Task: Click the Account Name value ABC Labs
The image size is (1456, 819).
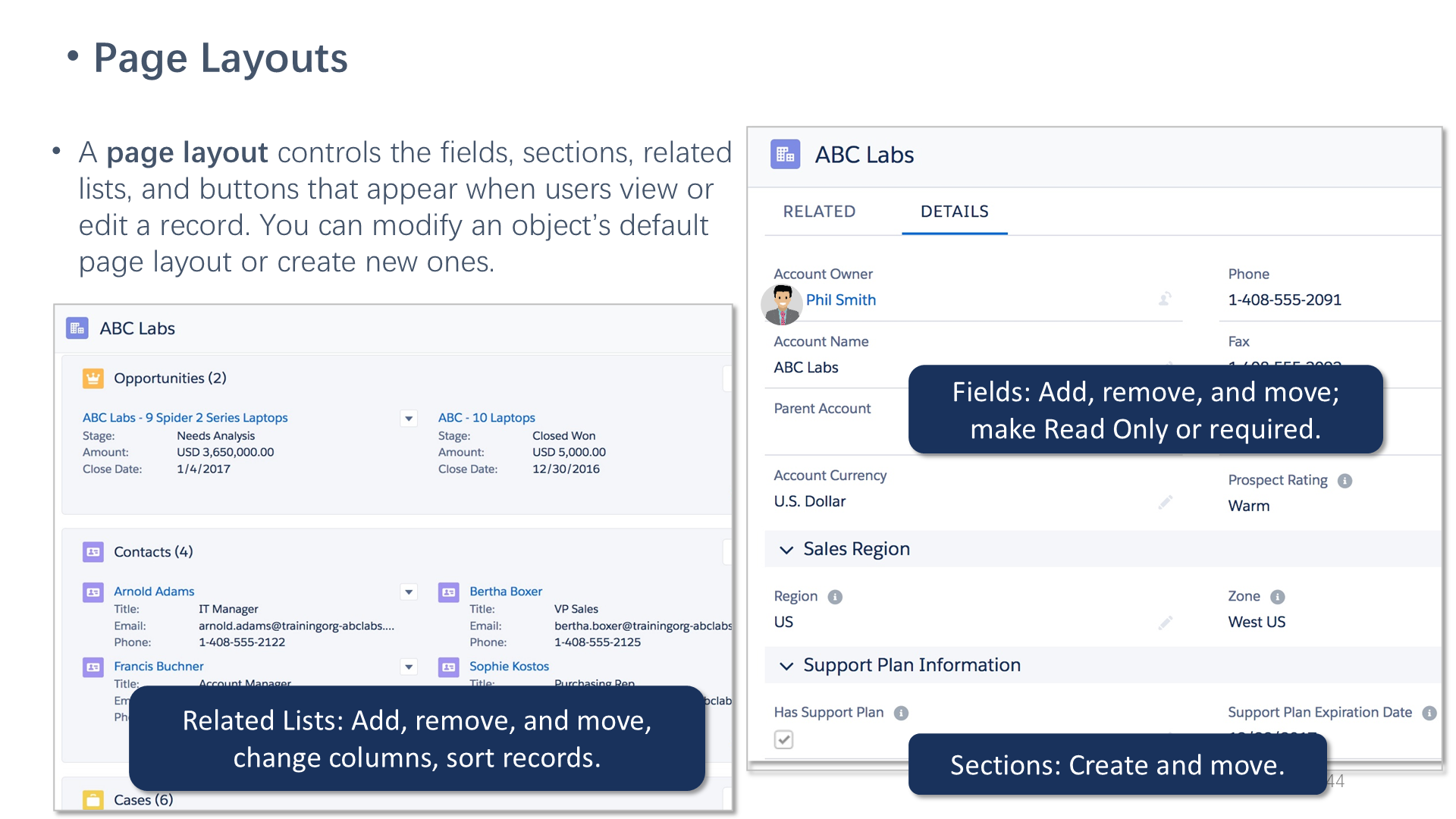Action: 806,367
